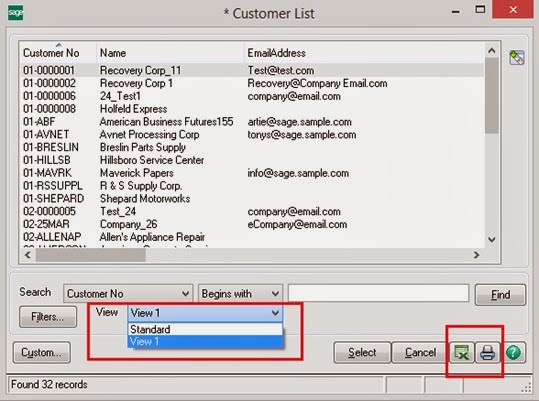Open the Filters dialog

tap(48, 317)
